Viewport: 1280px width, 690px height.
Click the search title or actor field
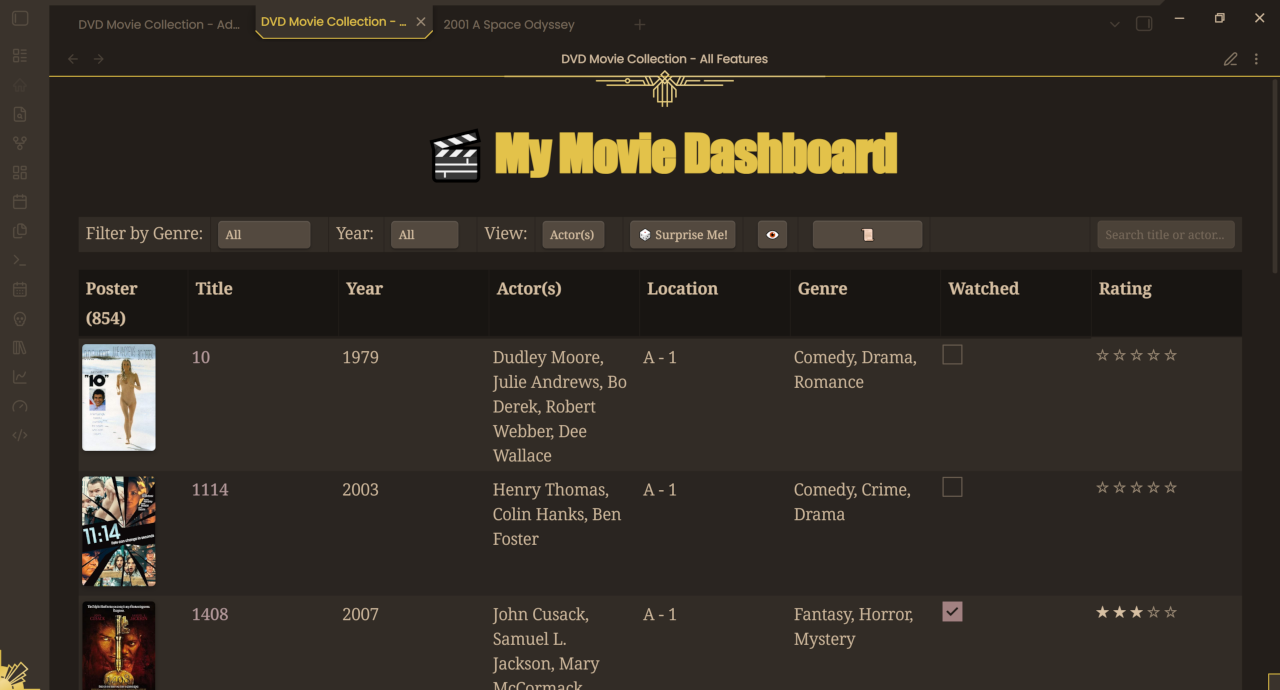click(1166, 234)
